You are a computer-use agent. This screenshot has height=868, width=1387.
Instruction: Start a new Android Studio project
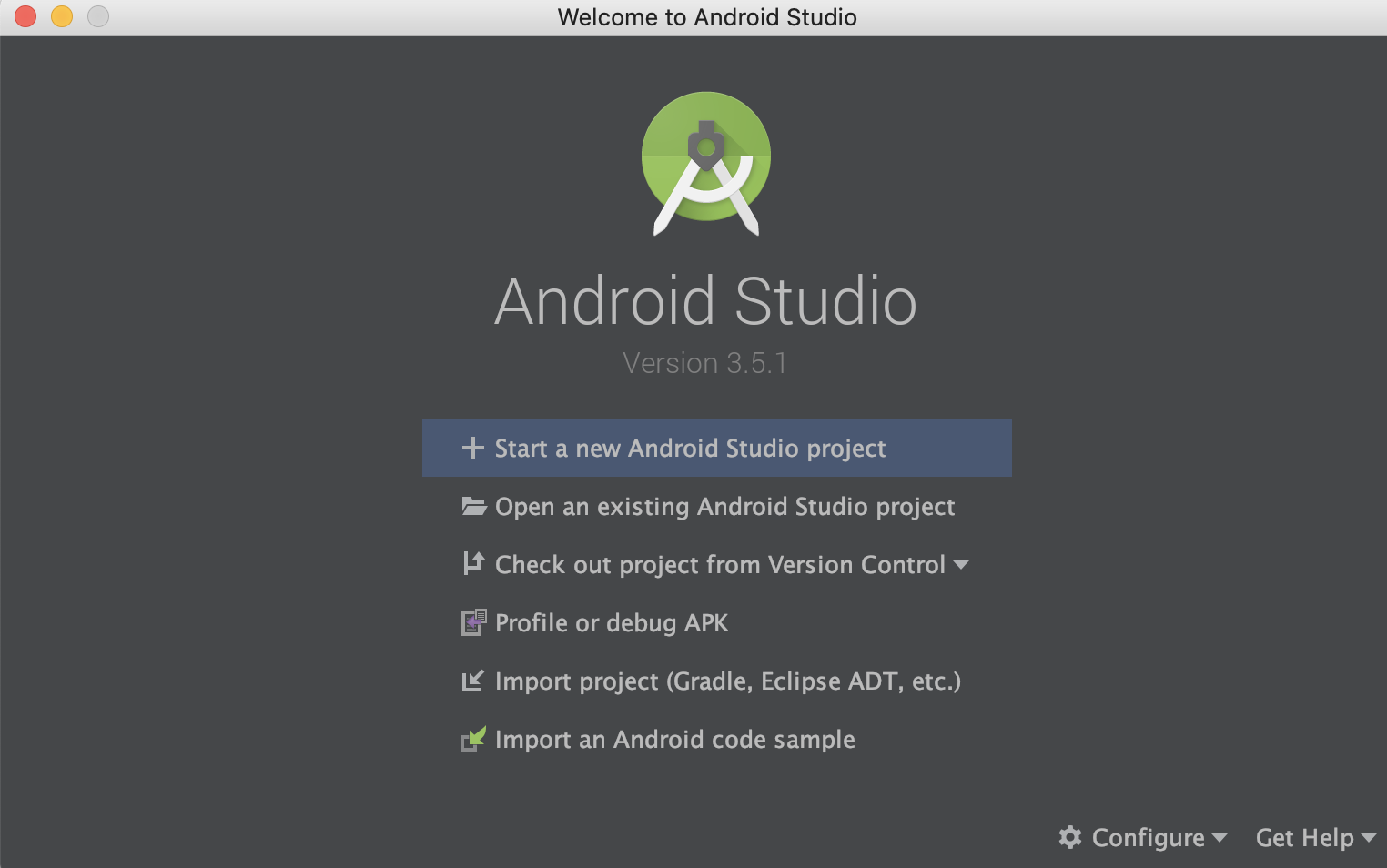click(717, 448)
